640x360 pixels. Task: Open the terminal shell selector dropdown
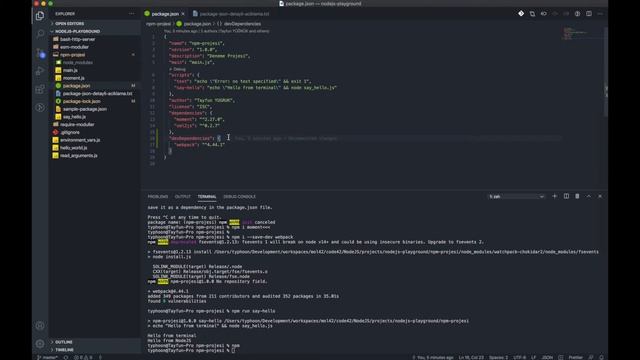point(516,196)
